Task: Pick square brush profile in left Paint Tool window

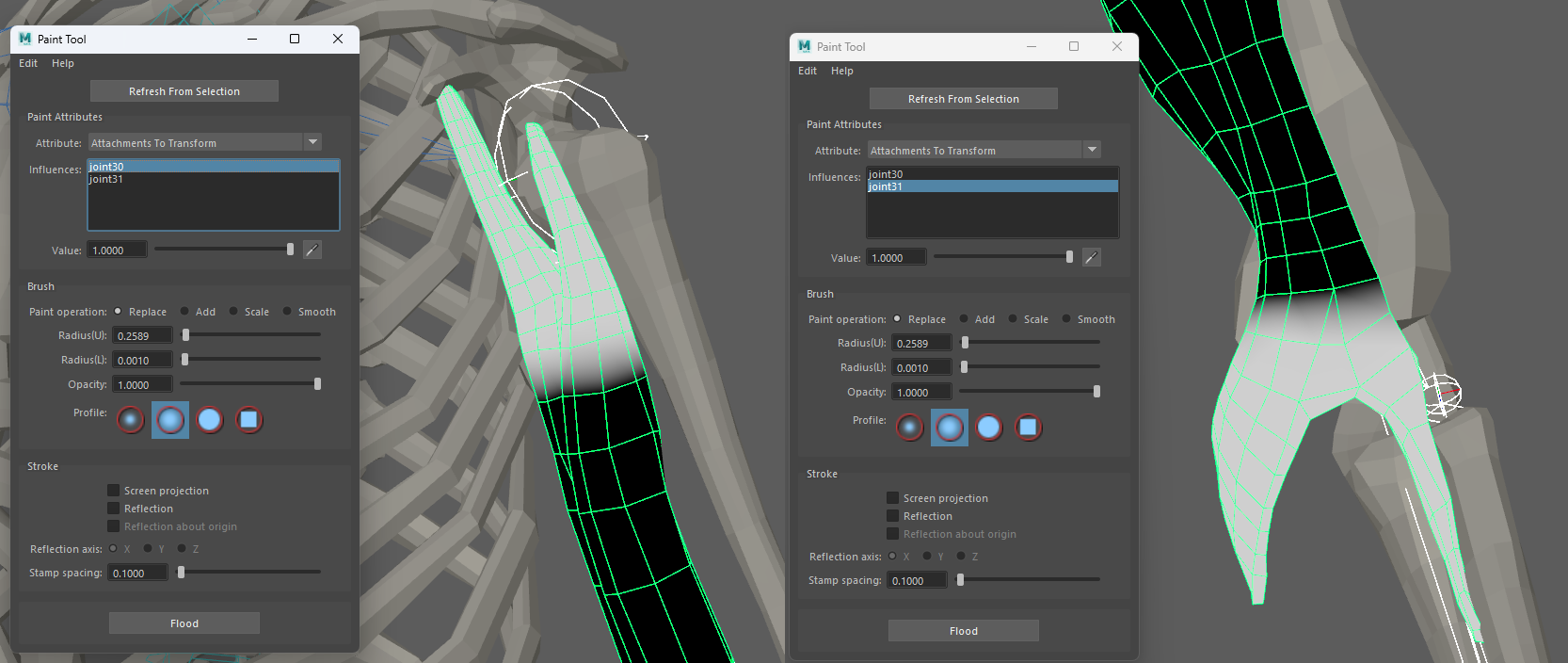Action: tap(248, 420)
